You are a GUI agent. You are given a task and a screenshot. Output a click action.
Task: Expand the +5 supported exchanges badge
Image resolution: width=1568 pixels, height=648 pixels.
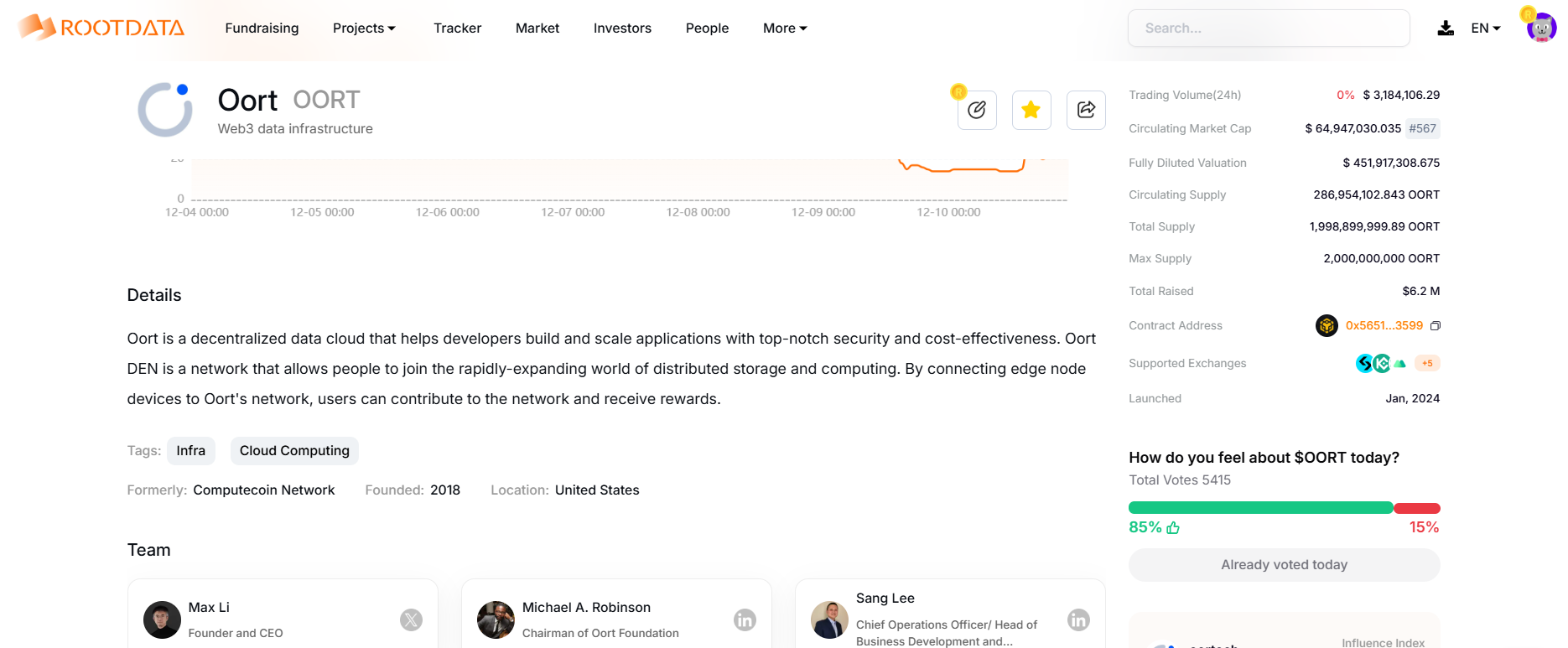(1427, 363)
